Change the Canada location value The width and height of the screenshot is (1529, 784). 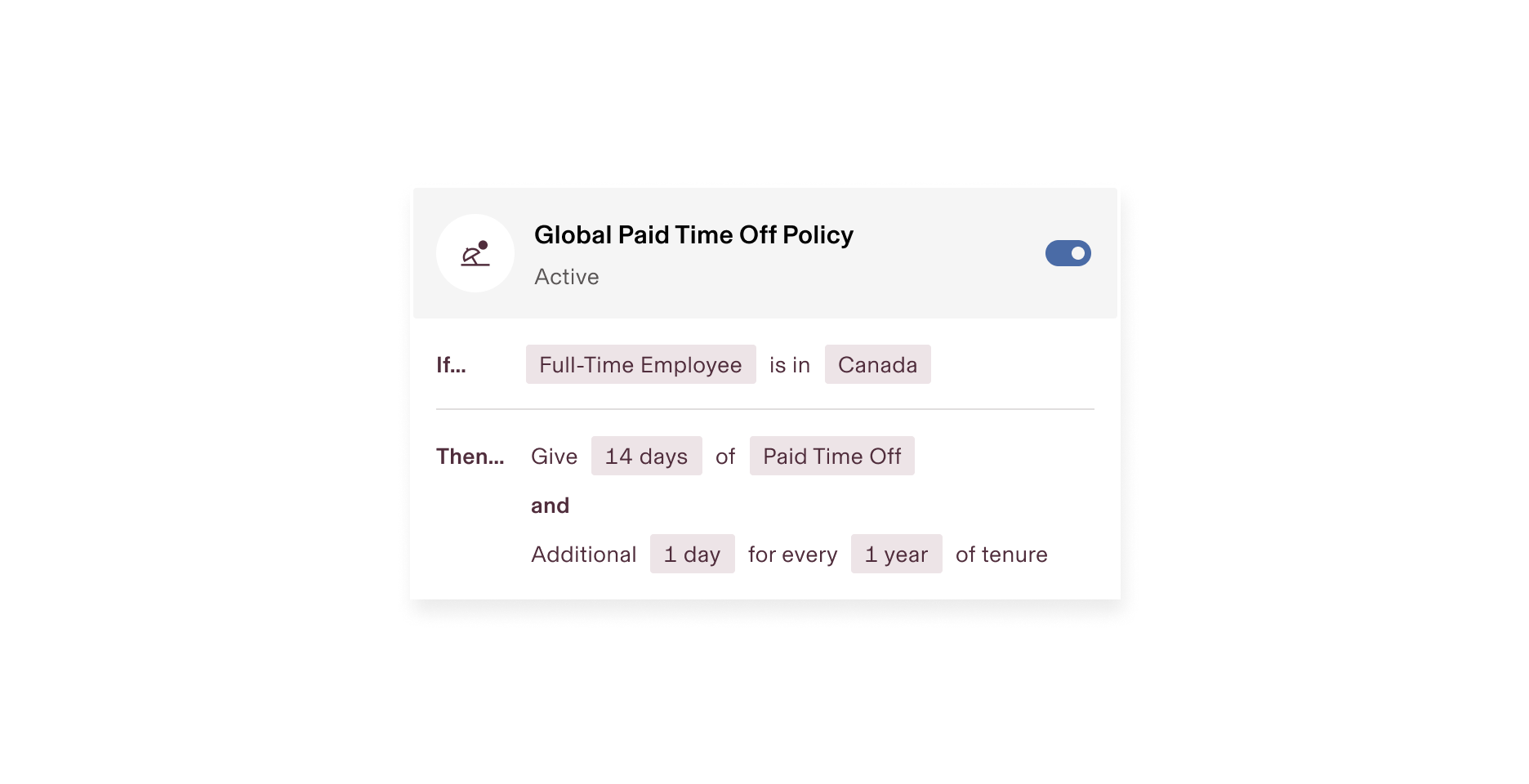click(x=877, y=365)
